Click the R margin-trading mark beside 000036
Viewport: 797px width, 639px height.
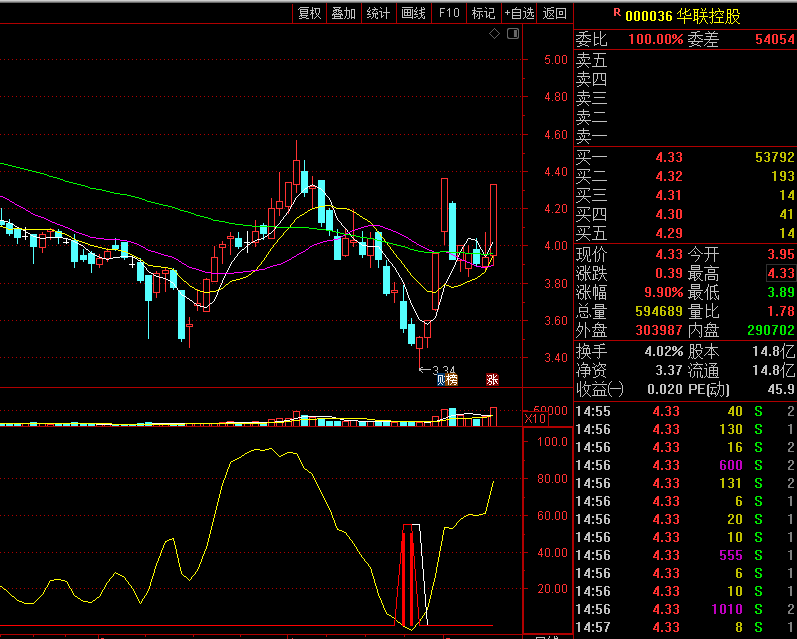click(617, 13)
